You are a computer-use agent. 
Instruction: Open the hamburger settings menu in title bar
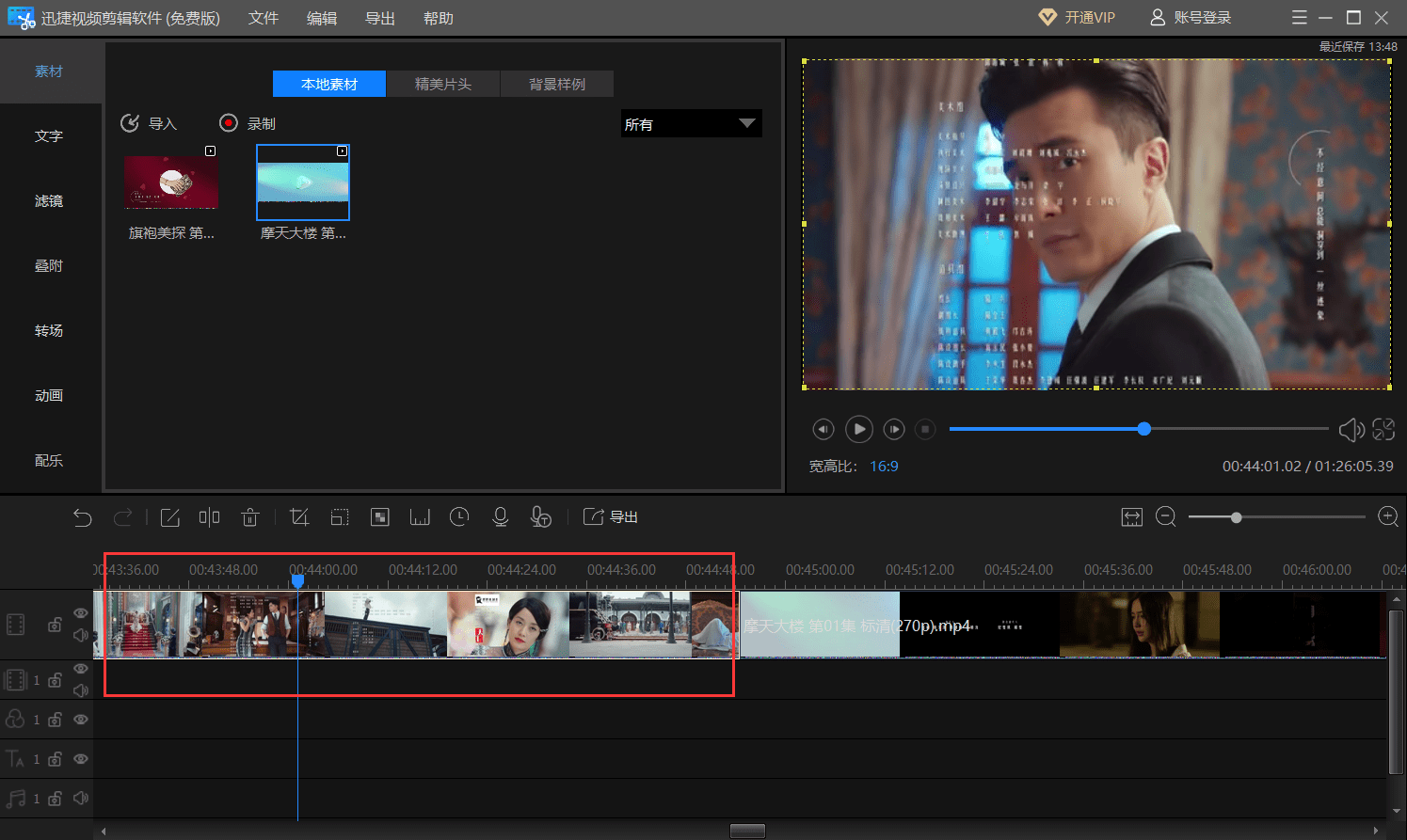pyautogui.click(x=1300, y=18)
